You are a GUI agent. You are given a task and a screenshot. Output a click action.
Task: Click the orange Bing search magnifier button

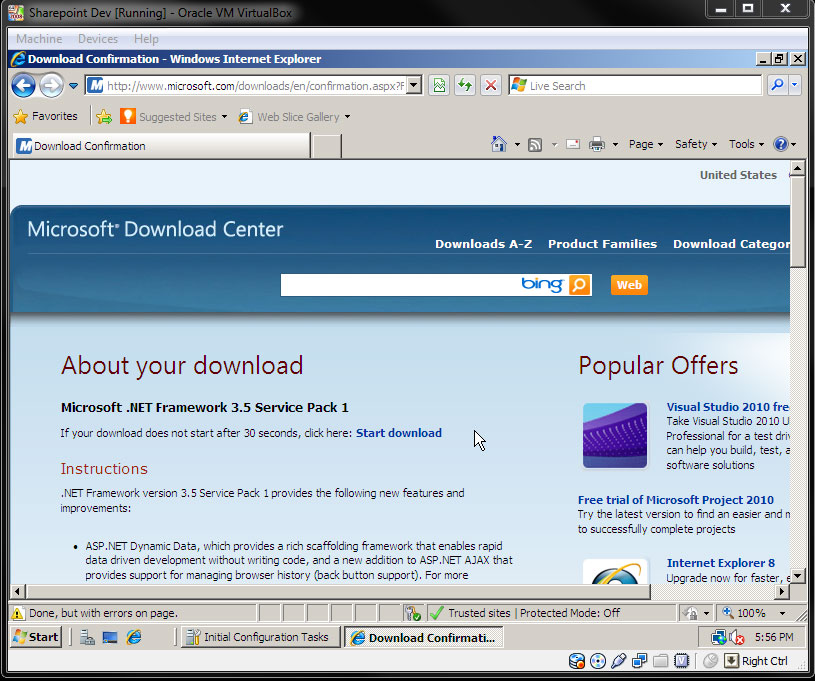(x=580, y=285)
